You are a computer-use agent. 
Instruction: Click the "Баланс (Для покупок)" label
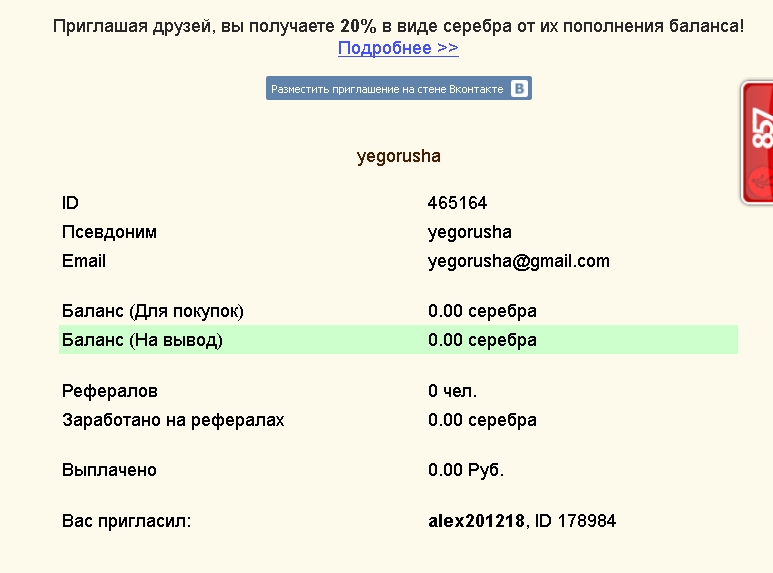pos(152,311)
